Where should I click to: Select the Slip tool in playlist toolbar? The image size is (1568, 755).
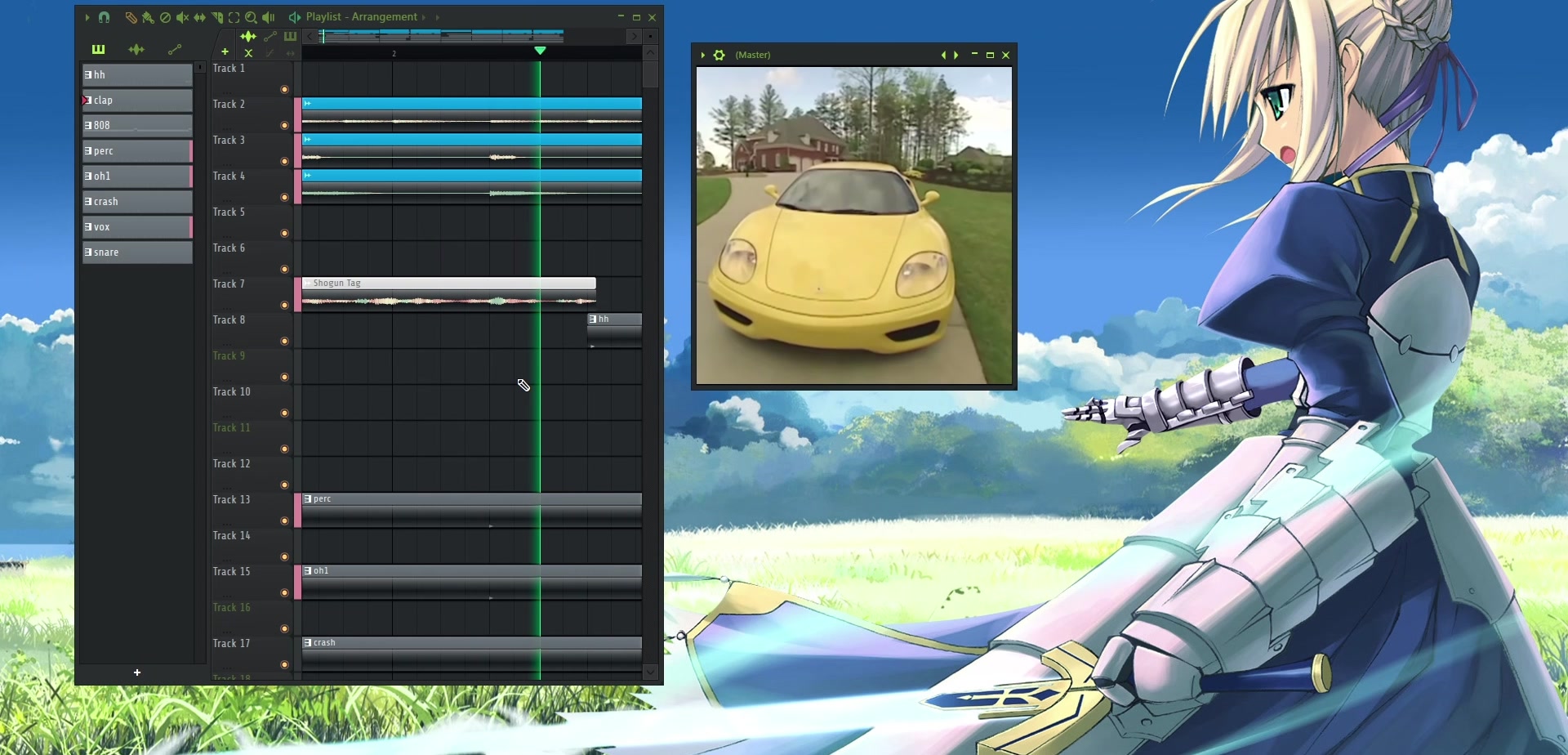pos(199,17)
